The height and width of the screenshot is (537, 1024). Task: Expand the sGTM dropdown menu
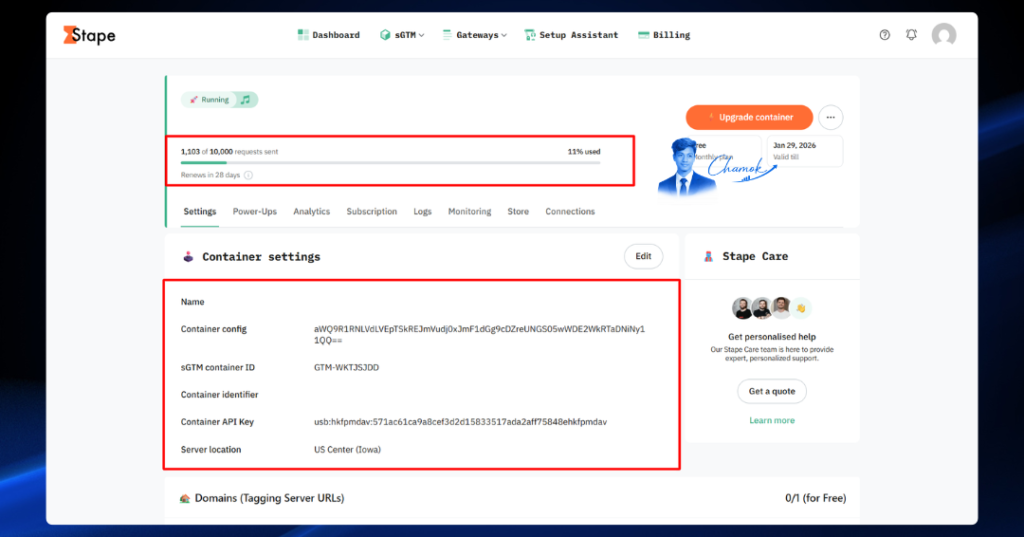click(x=402, y=35)
